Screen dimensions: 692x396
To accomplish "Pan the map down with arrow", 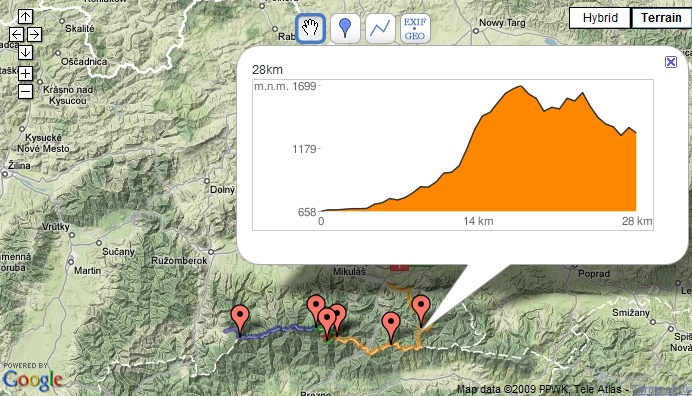I will click(25, 53).
